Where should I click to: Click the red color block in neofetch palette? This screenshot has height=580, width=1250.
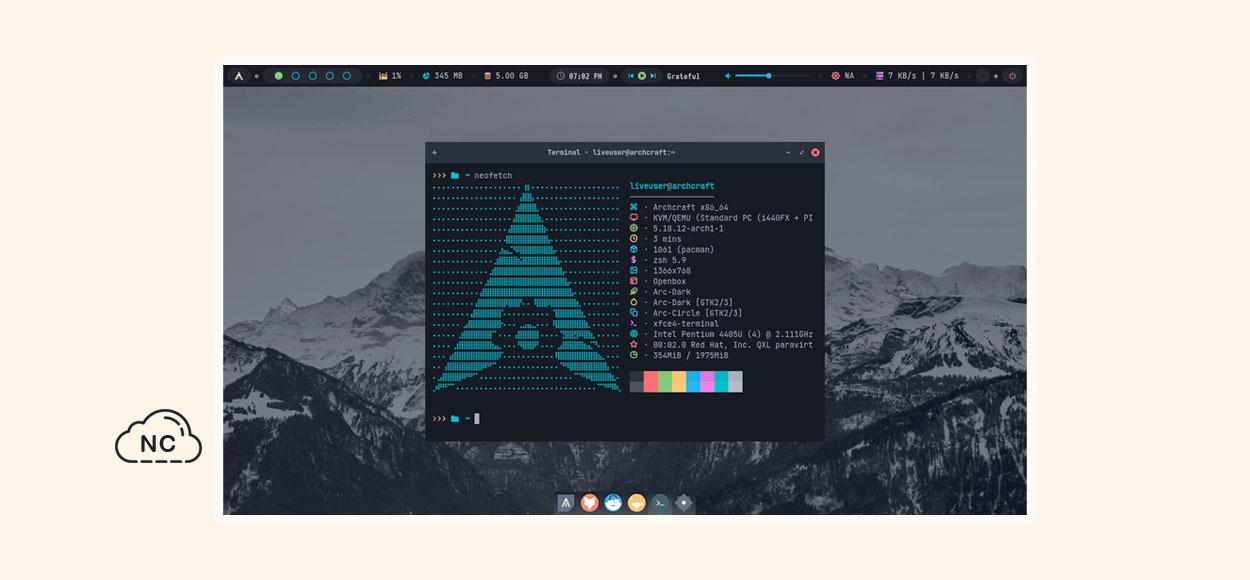click(x=651, y=381)
